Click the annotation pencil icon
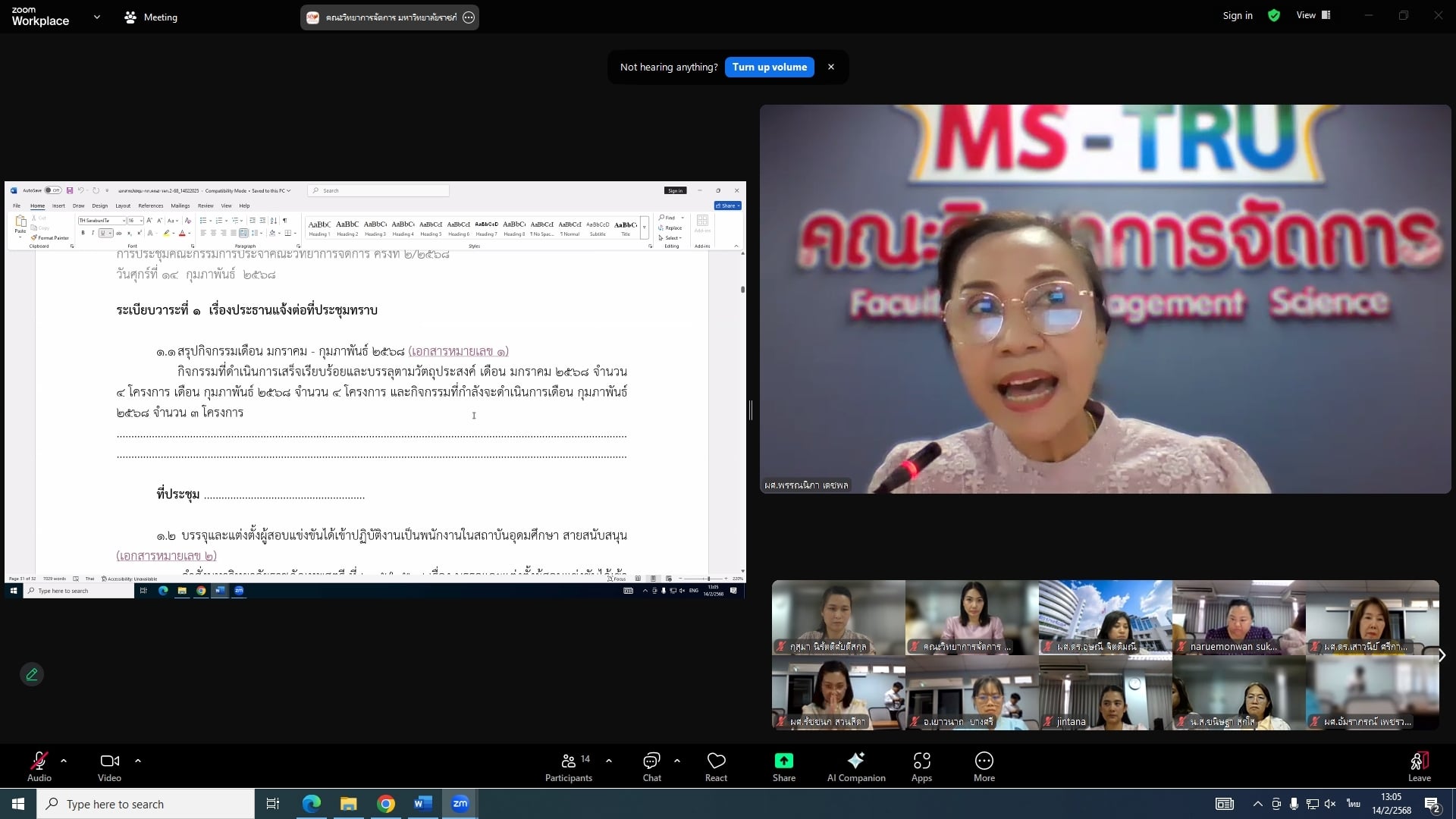The height and width of the screenshot is (819, 1456). pyautogui.click(x=32, y=674)
